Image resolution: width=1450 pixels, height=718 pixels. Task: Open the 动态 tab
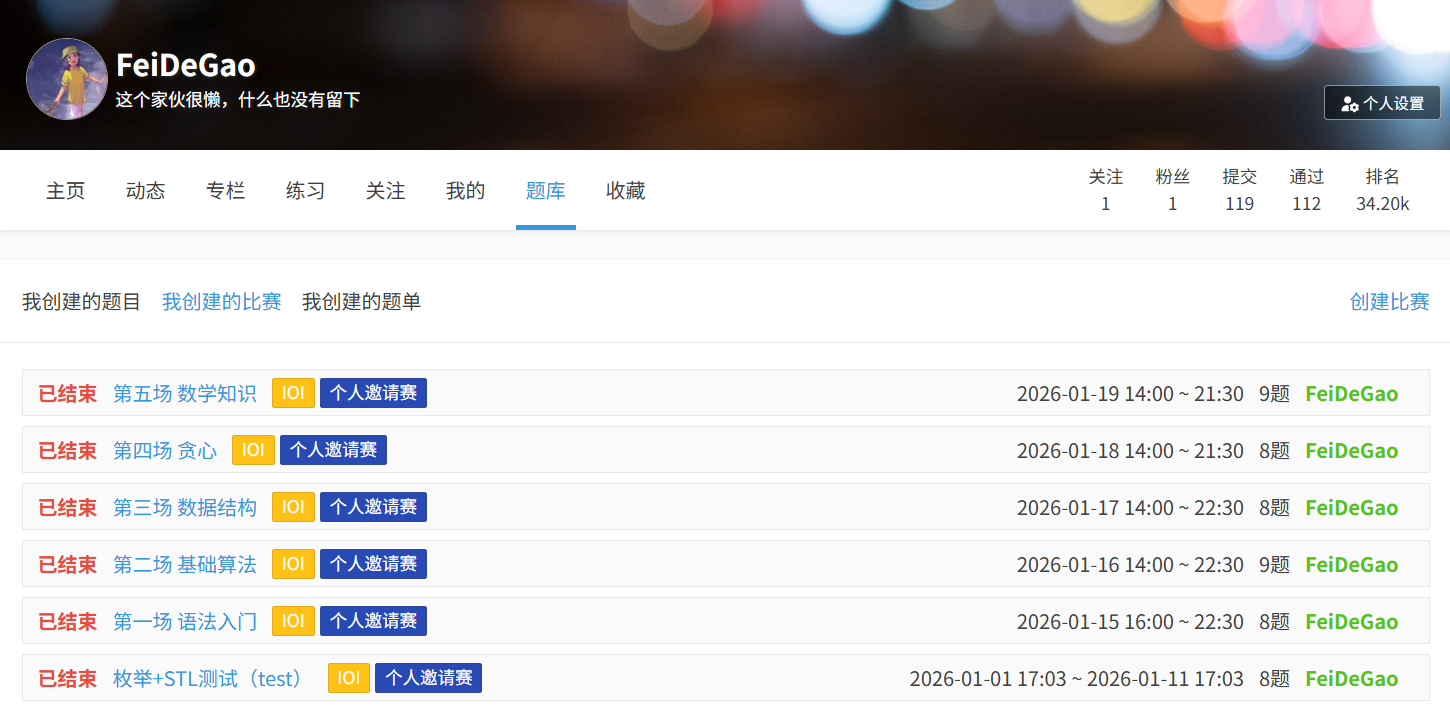146,191
